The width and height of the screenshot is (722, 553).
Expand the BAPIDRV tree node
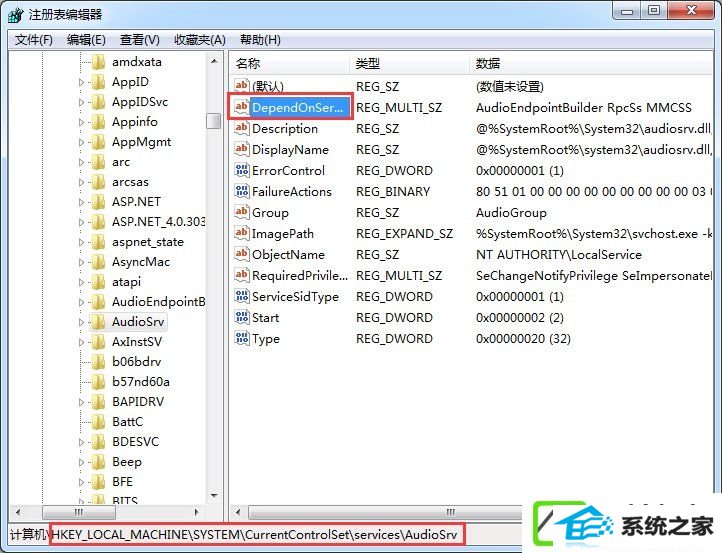[82, 402]
